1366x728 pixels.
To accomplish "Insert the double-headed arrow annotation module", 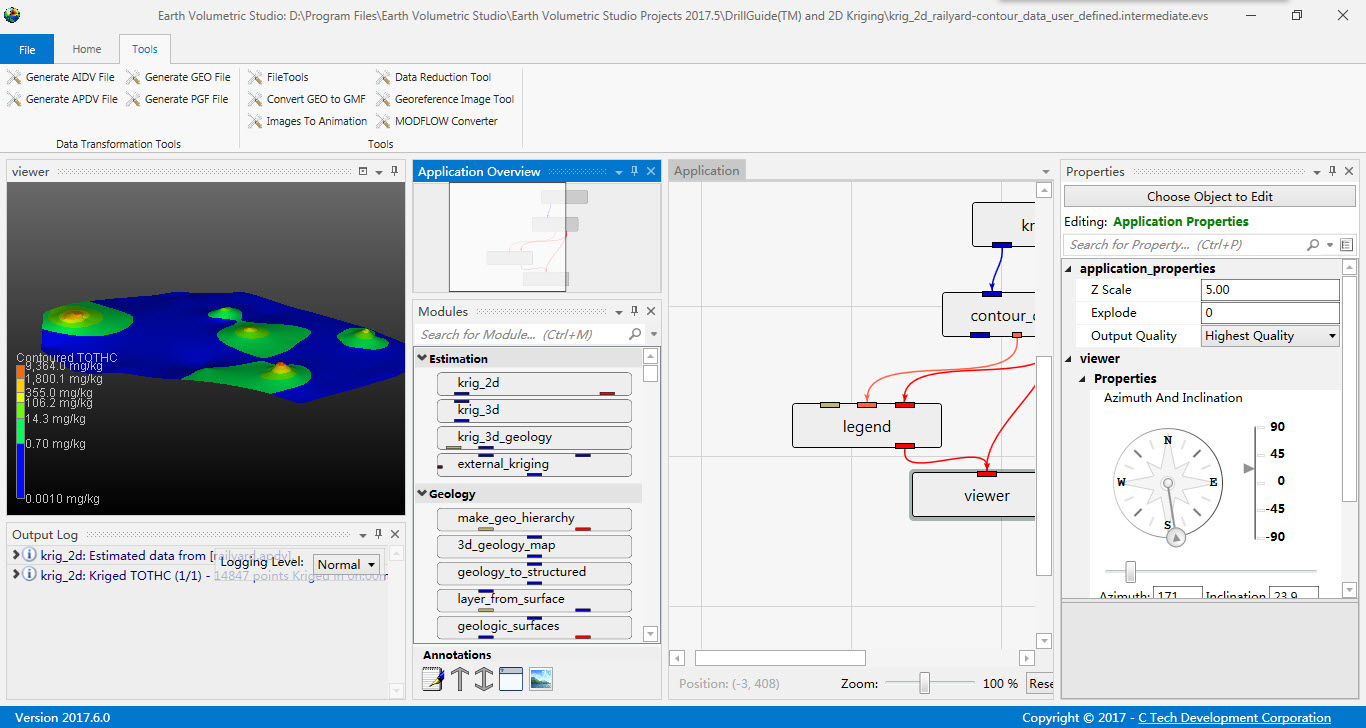I will click(484, 679).
